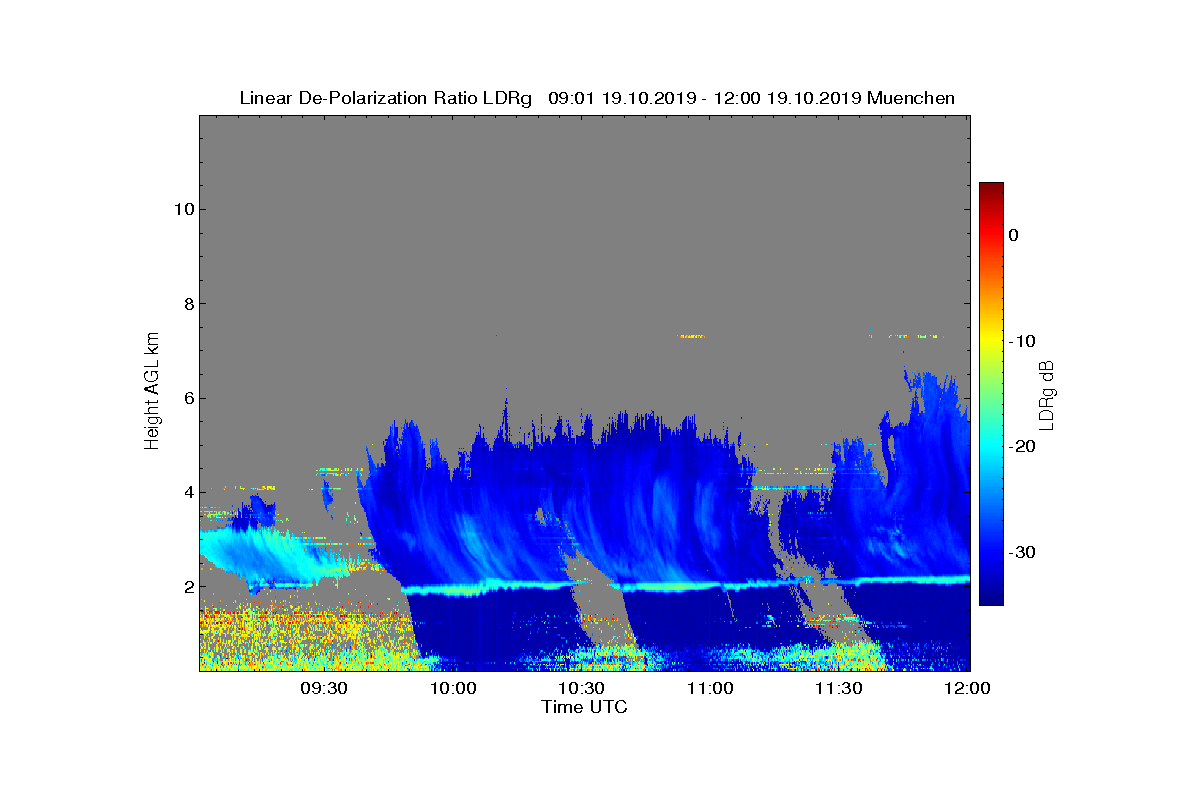Click the dark blue bottom of the colorbar
1200x800 pixels.
[x=991, y=595]
